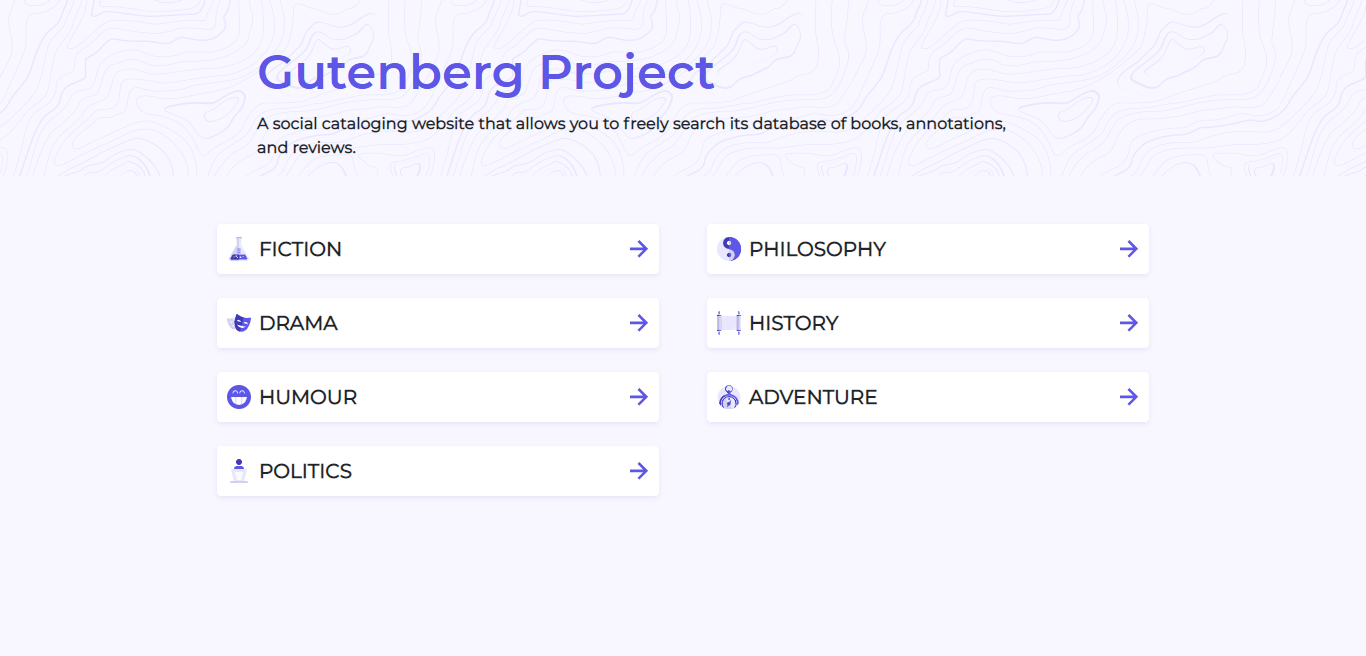The image size is (1366, 656).
Task: Open the FICTION category
Action: 438,249
